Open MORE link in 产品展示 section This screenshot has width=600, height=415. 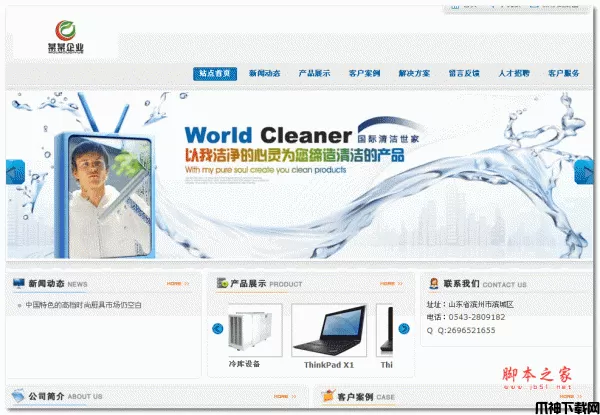tap(391, 284)
